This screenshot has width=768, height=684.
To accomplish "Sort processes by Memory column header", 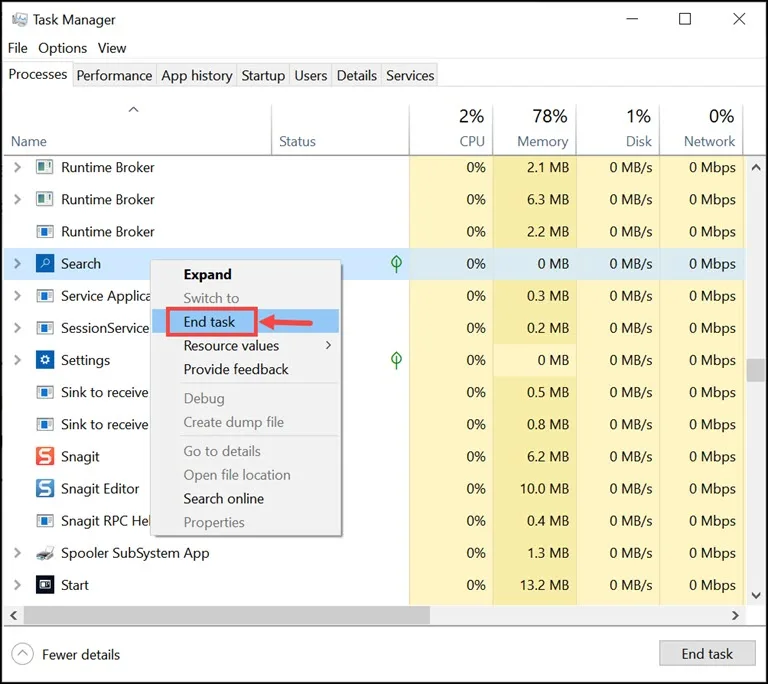I will pos(542,141).
